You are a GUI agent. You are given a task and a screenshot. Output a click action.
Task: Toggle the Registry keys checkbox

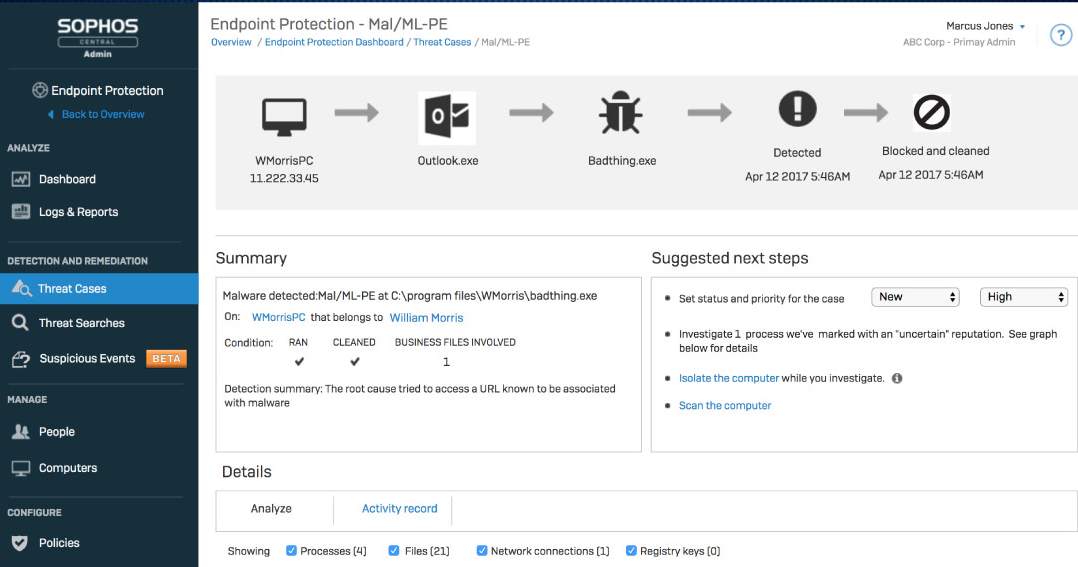coord(631,551)
